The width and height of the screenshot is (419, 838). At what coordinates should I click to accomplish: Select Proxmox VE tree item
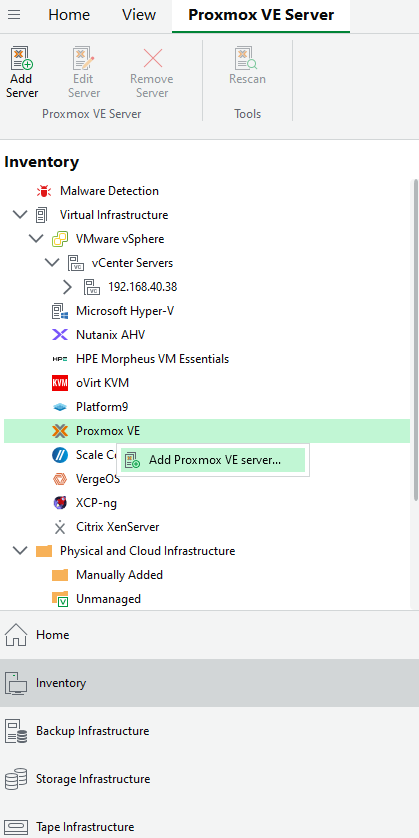[x=207, y=431]
